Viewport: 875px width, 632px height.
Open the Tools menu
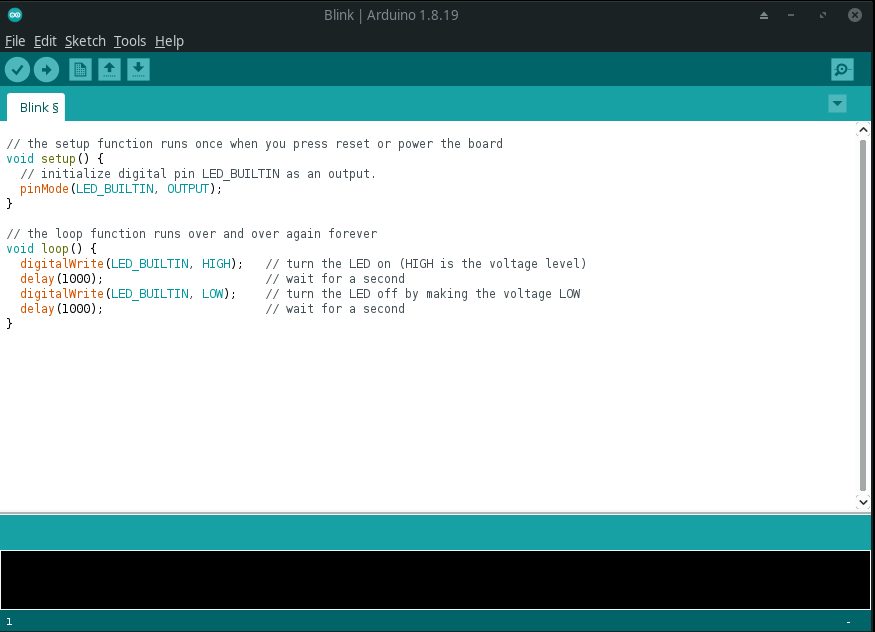129,41
